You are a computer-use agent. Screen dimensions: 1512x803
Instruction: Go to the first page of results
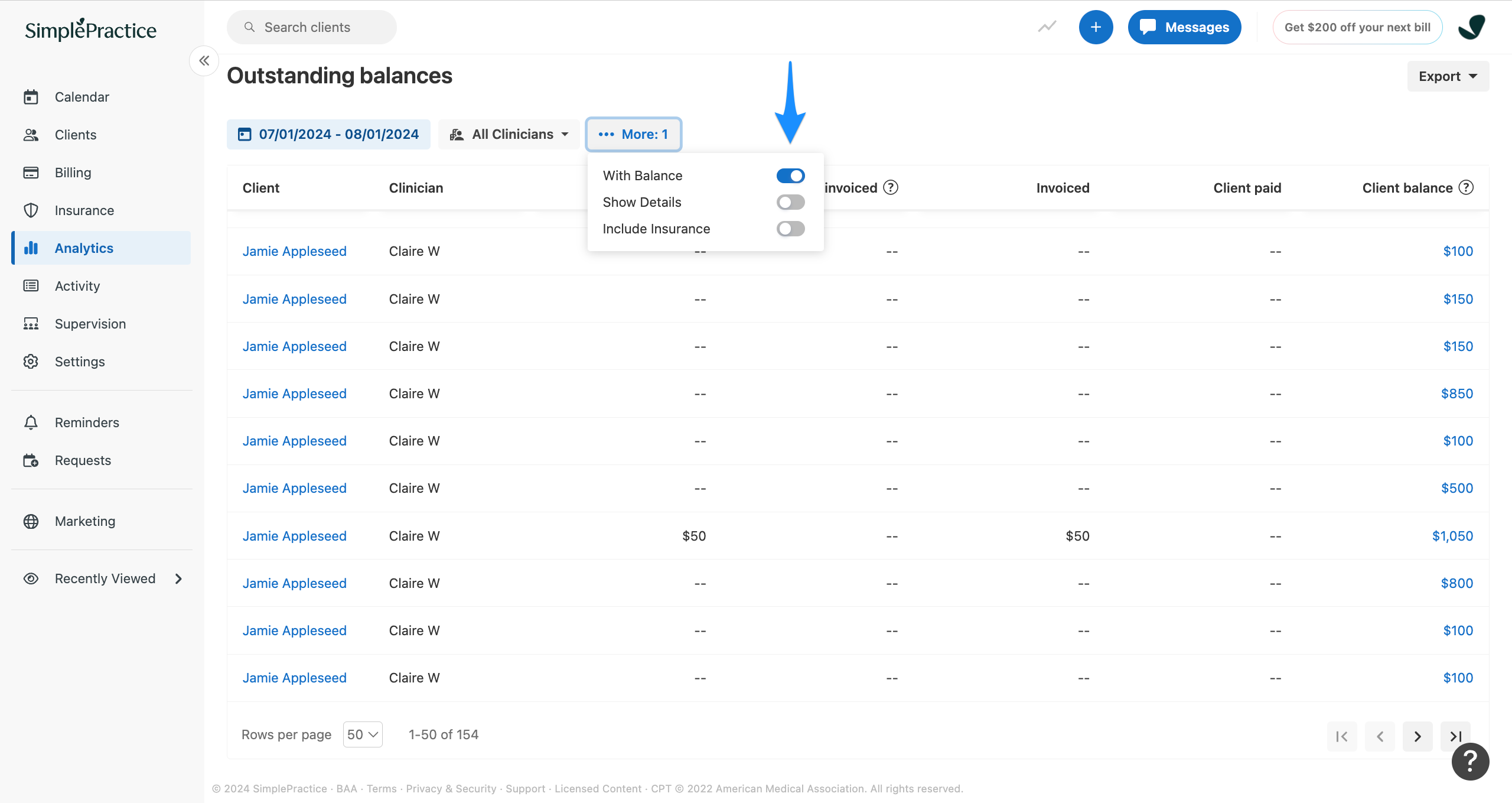click(1342, 736)
